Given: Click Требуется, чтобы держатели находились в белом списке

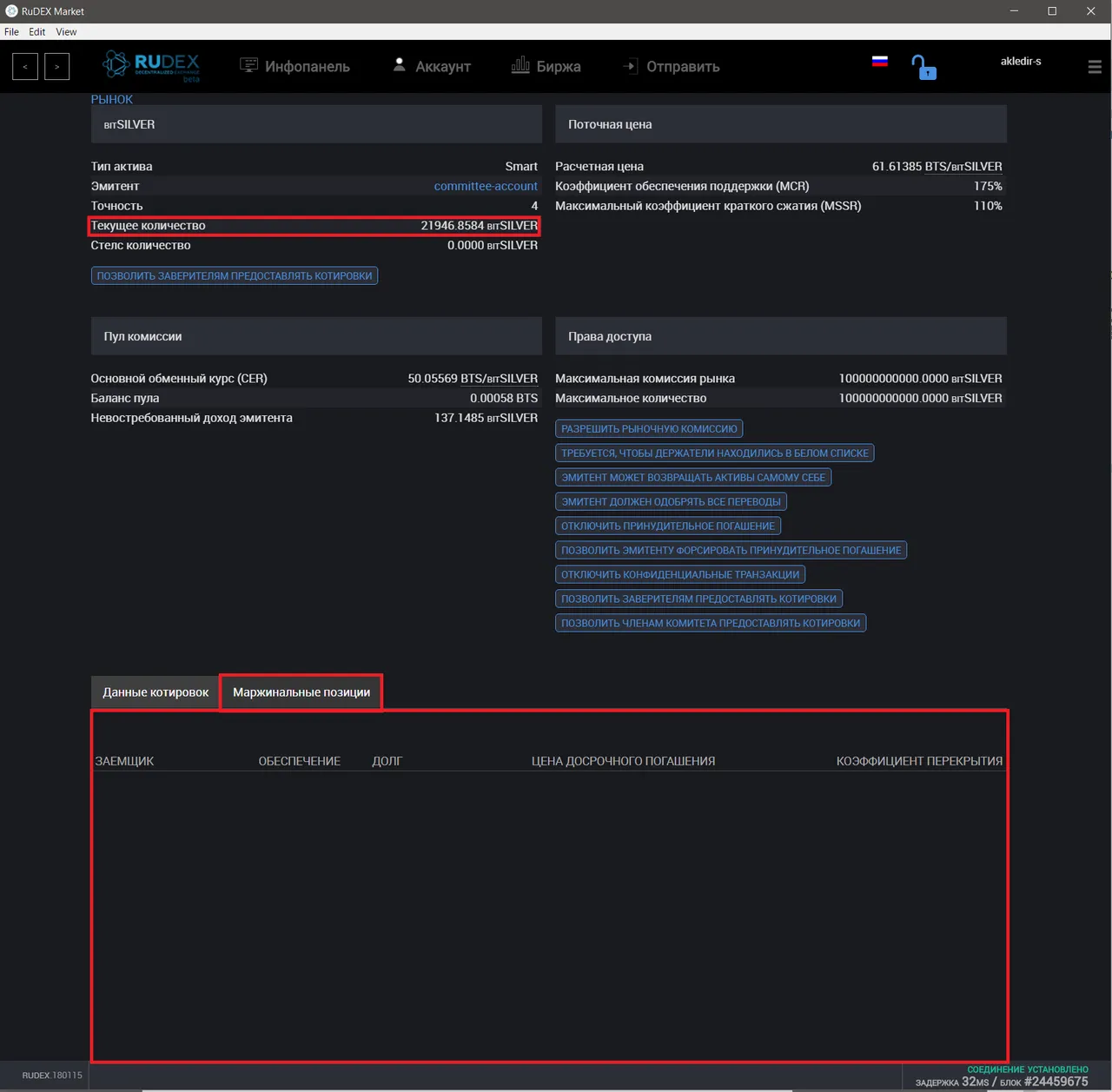Looking at the screenshot, I should pos(715,453).
